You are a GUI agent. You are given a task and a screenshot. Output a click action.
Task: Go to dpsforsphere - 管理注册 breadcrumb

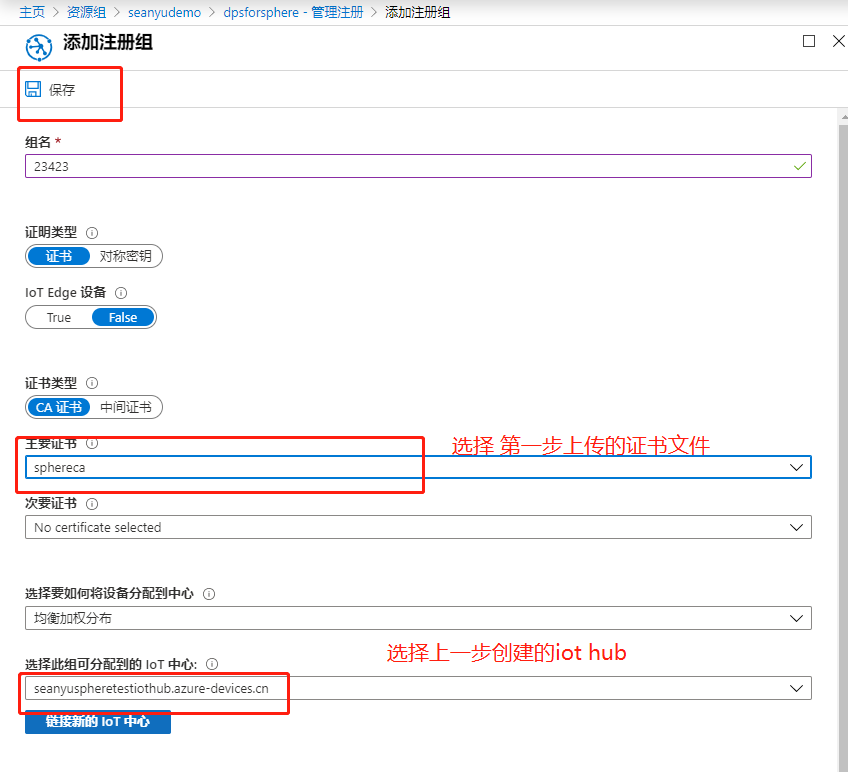click(293, 12)
